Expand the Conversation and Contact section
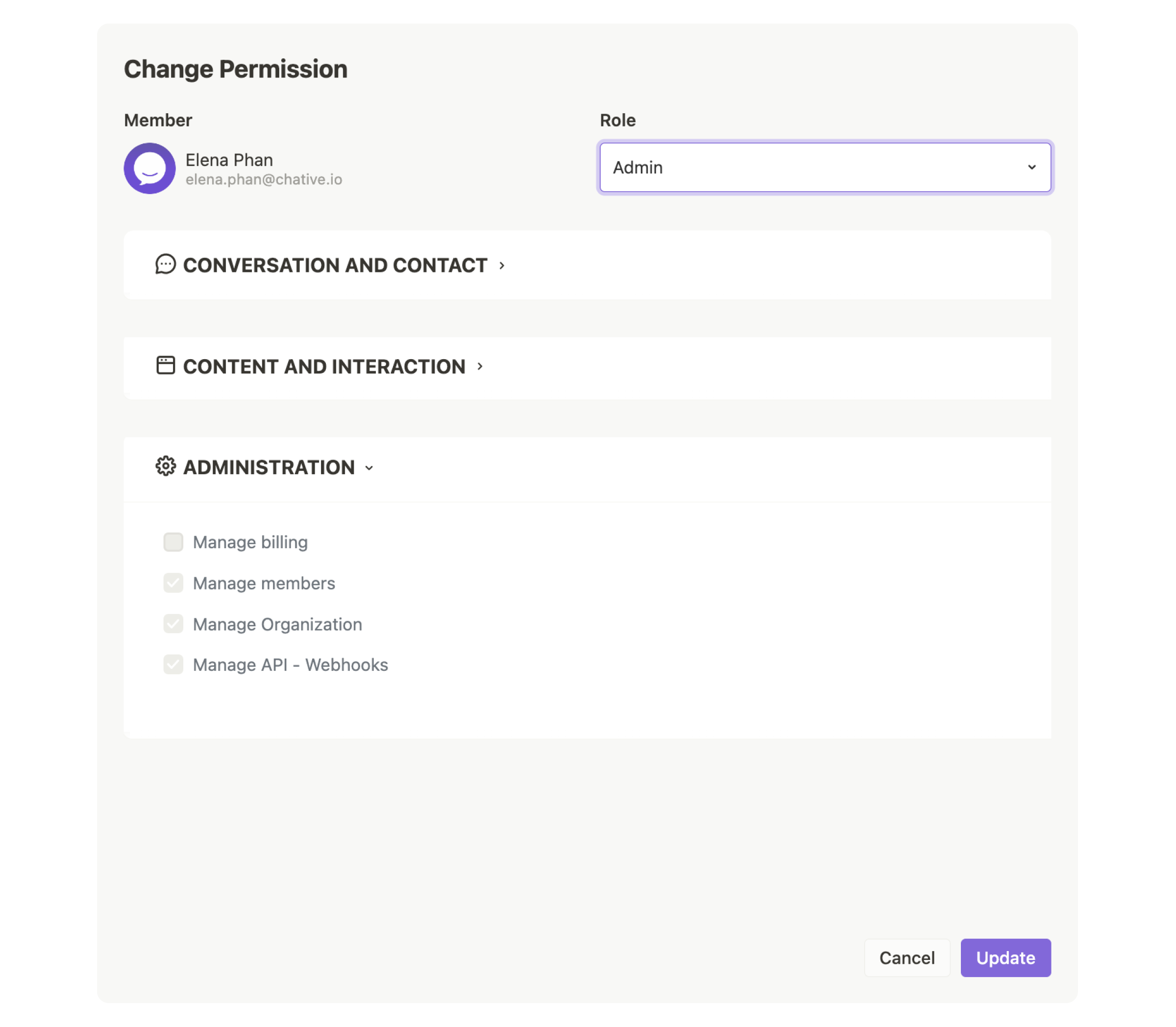1176x1027 pixels. pos(335,264)
